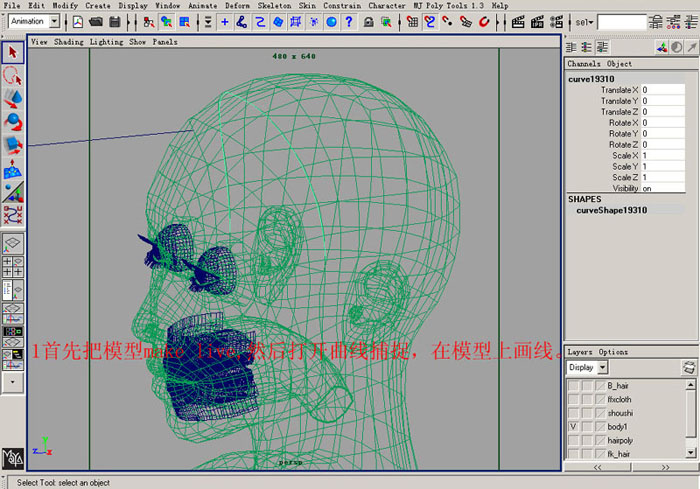Toggle visibility box for body1 layer
700x489 pixels.
click(573, 426)
